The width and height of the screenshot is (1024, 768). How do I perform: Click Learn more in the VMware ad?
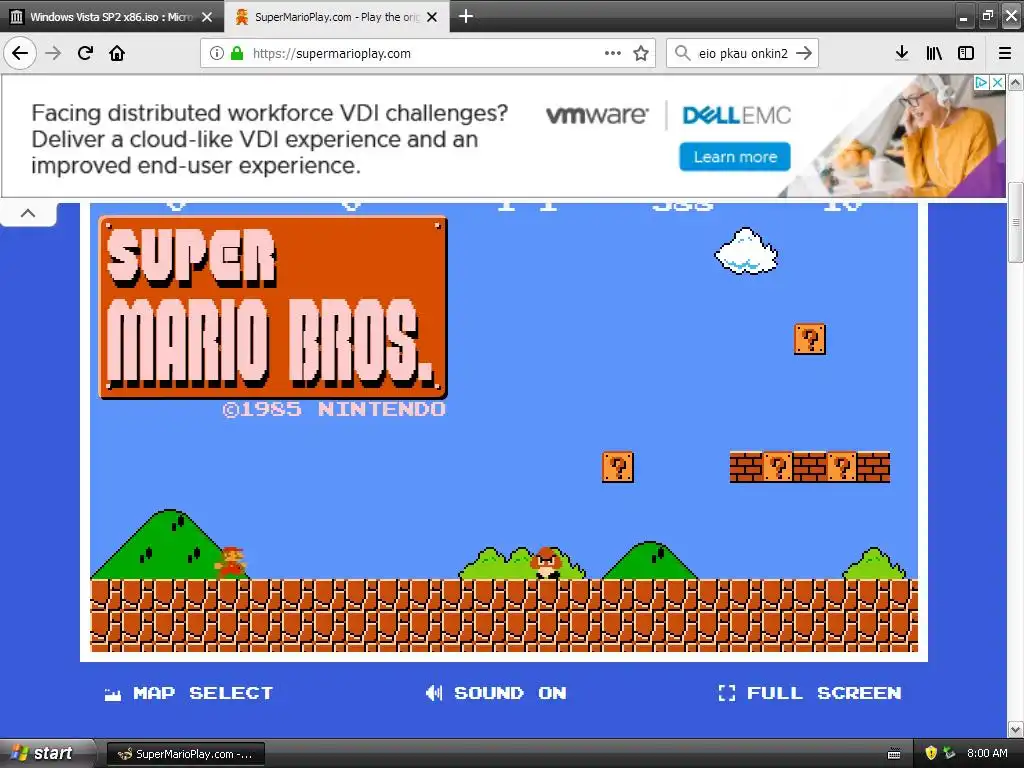[x=735, y=157]
